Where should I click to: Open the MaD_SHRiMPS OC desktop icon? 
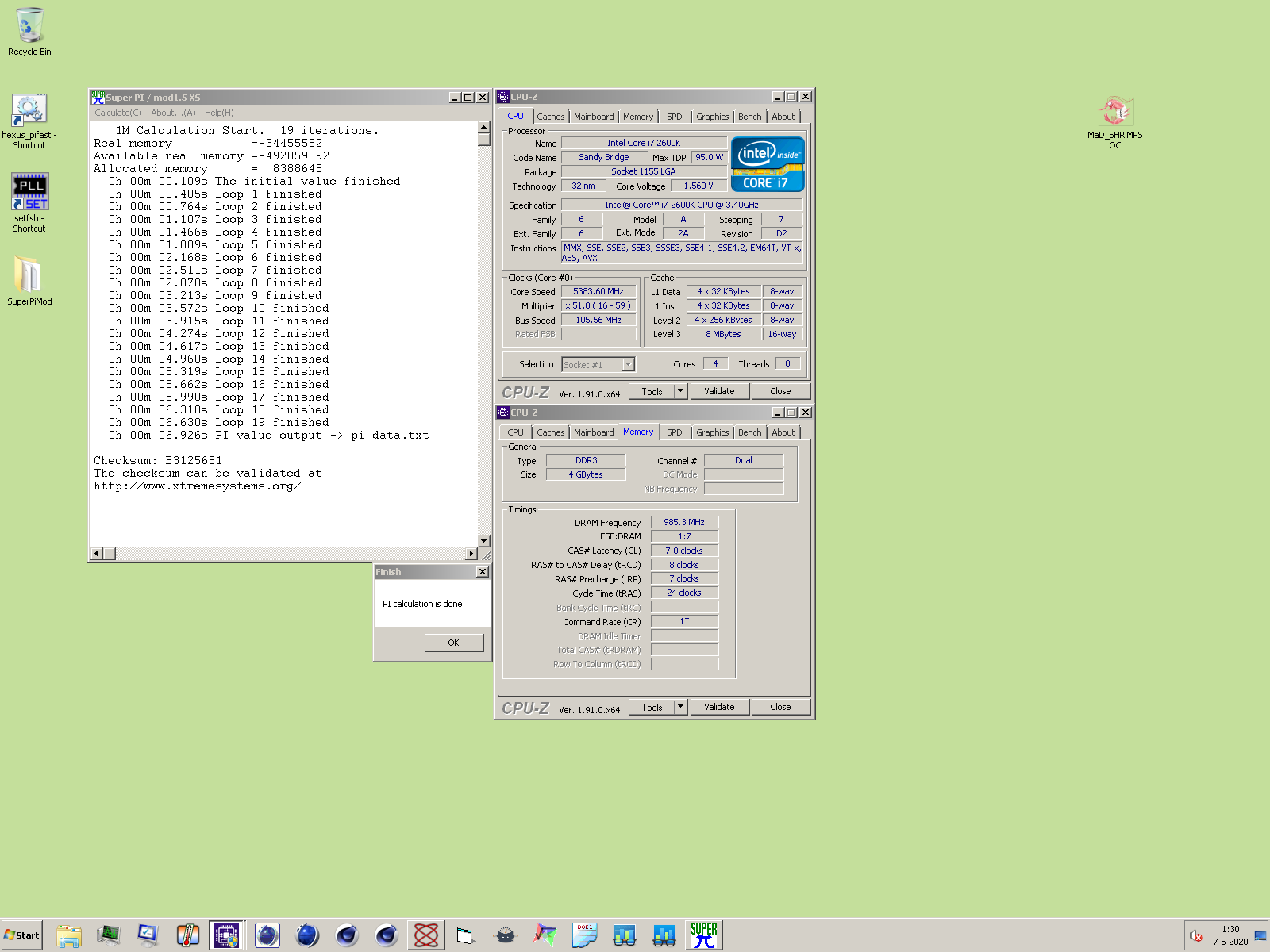click(1115, 122)
